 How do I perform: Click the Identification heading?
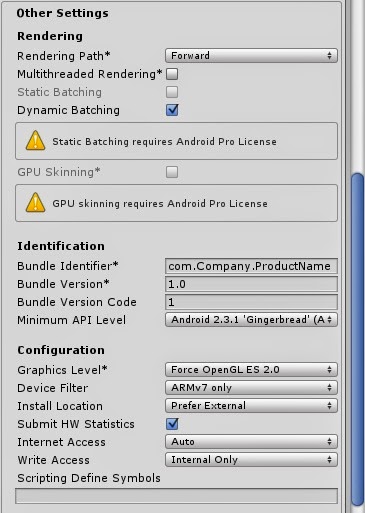tap(61, 246)
